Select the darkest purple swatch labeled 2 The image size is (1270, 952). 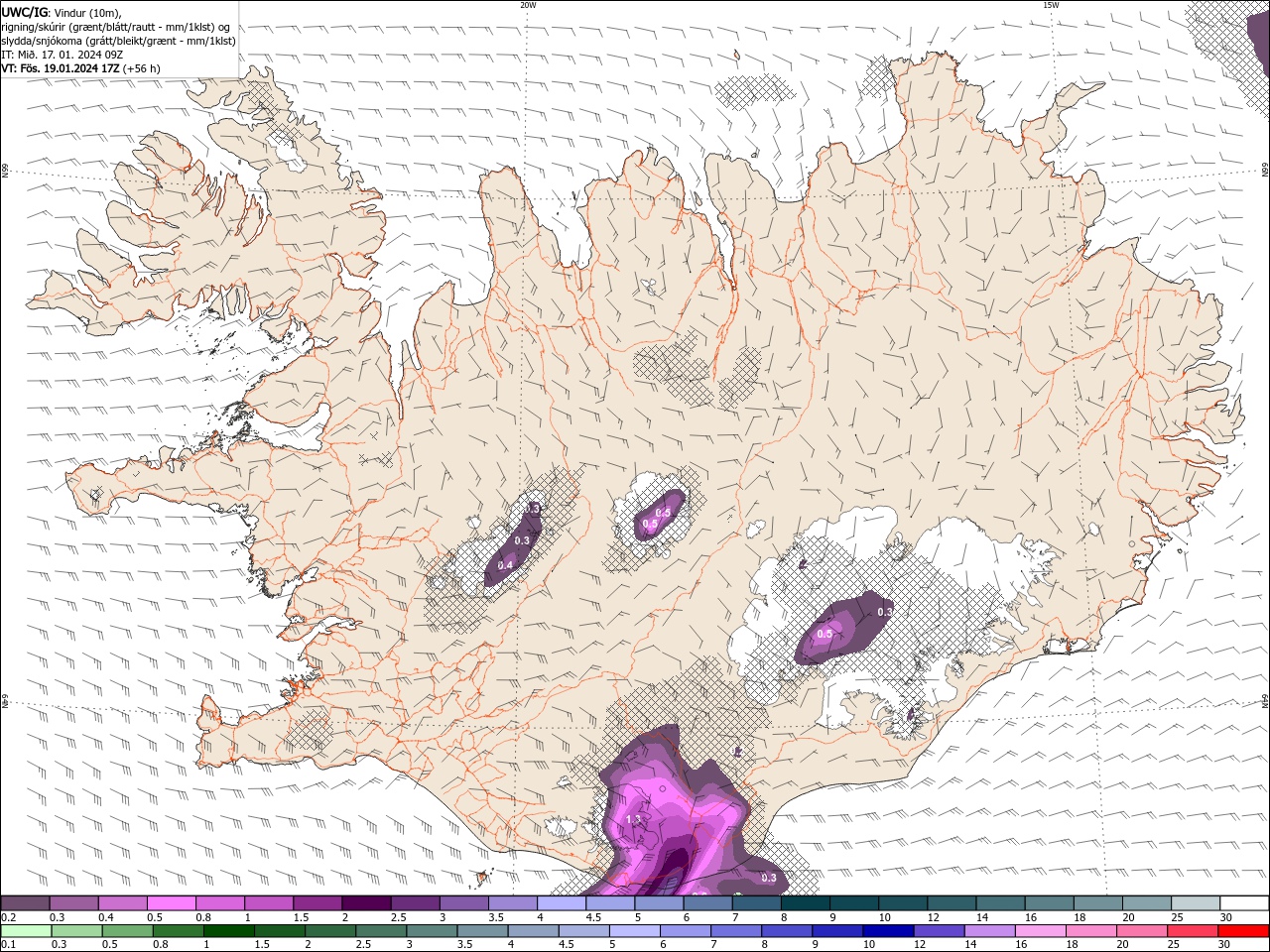pos(366,903)
